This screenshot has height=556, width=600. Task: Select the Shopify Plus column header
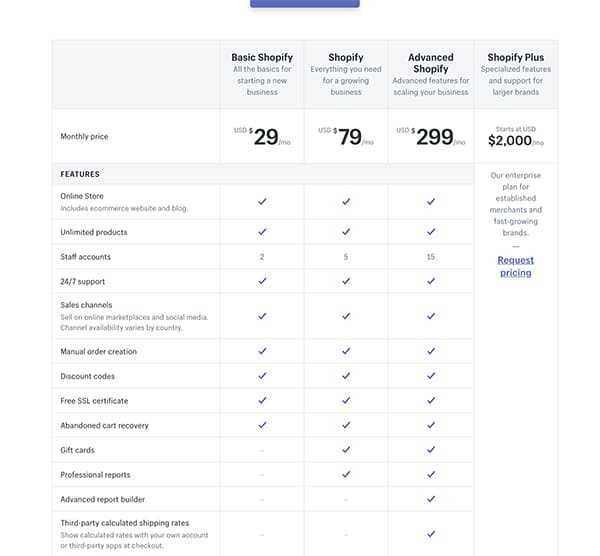[x=515, y=57]
